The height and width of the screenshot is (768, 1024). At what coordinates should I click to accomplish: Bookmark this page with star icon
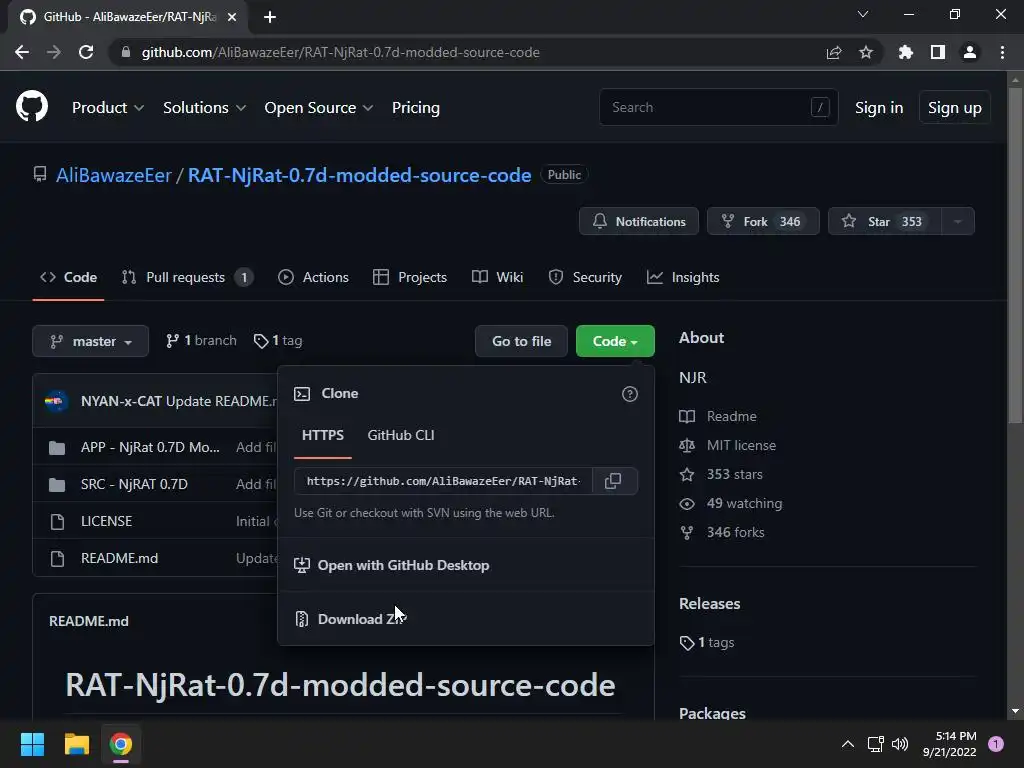pyautogui.click(x=866, y=52)
